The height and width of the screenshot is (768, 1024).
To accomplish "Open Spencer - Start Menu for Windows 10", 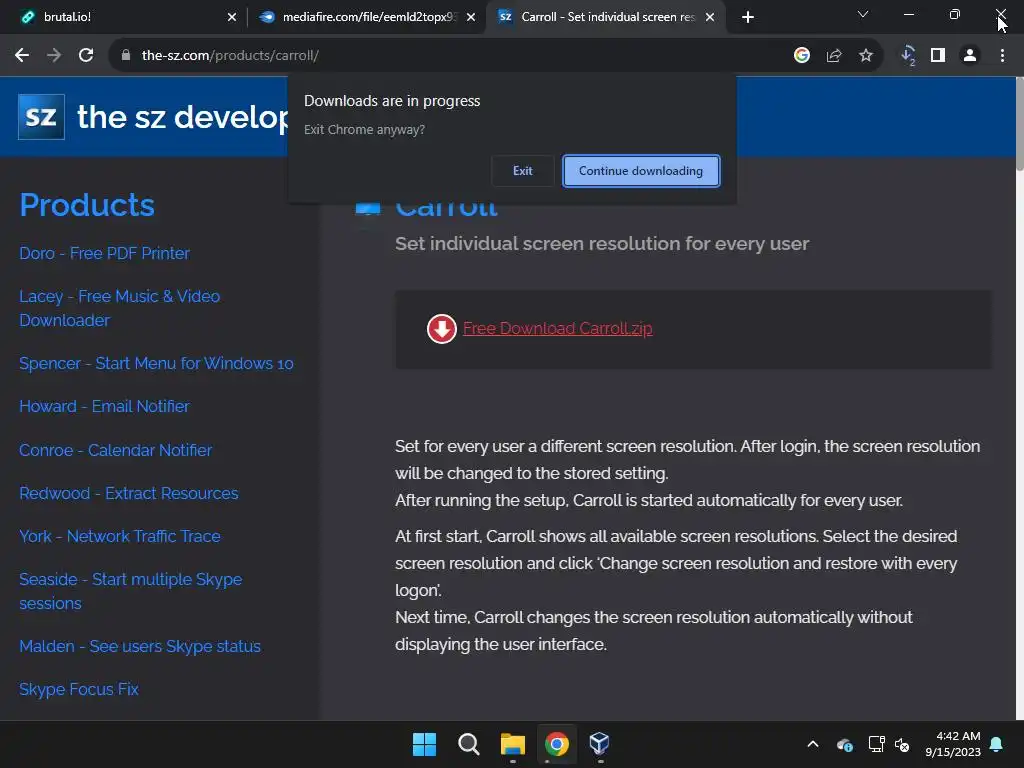I will click(x=156, y=363).
